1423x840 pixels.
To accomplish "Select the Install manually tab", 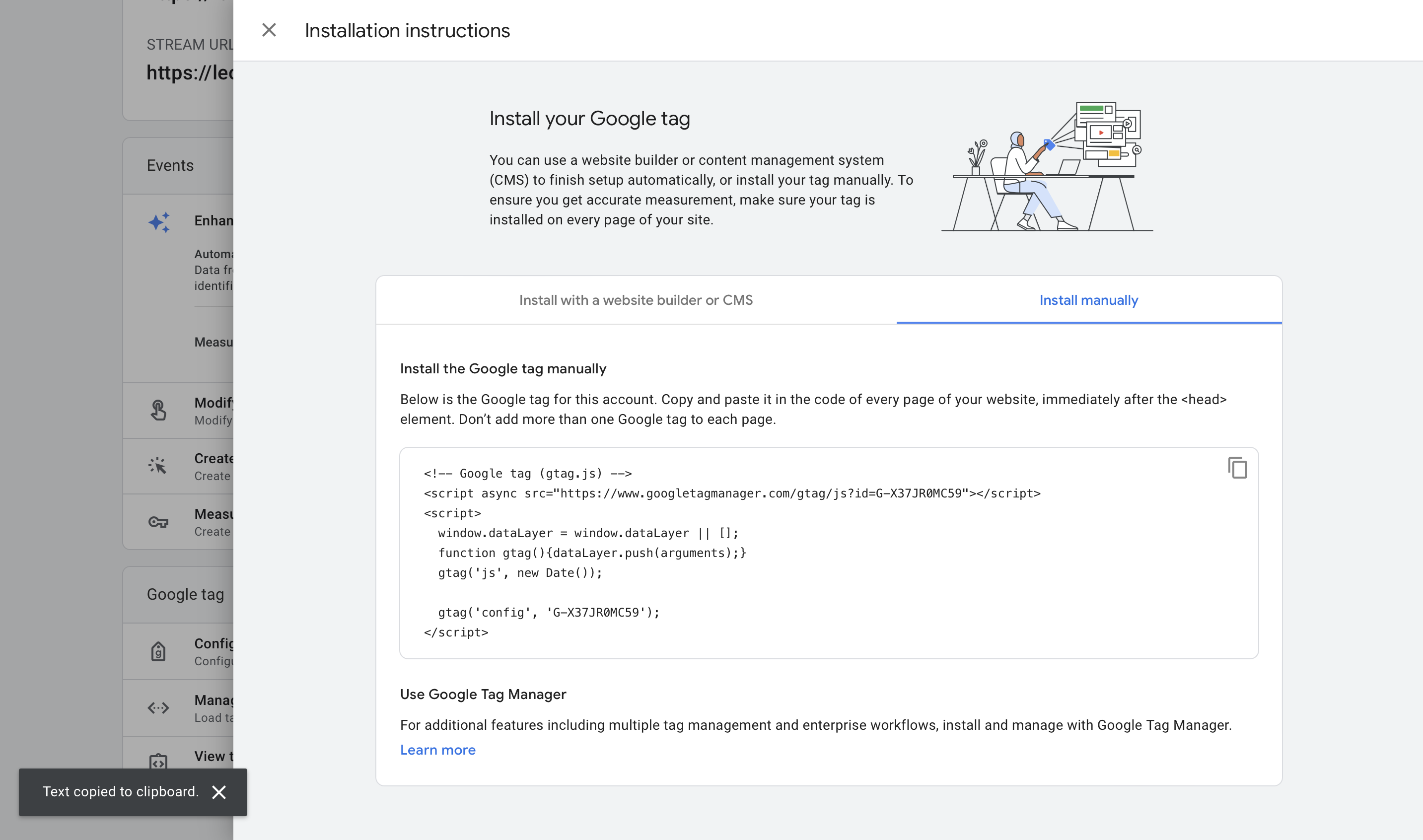I will [x=1088, y=300].
